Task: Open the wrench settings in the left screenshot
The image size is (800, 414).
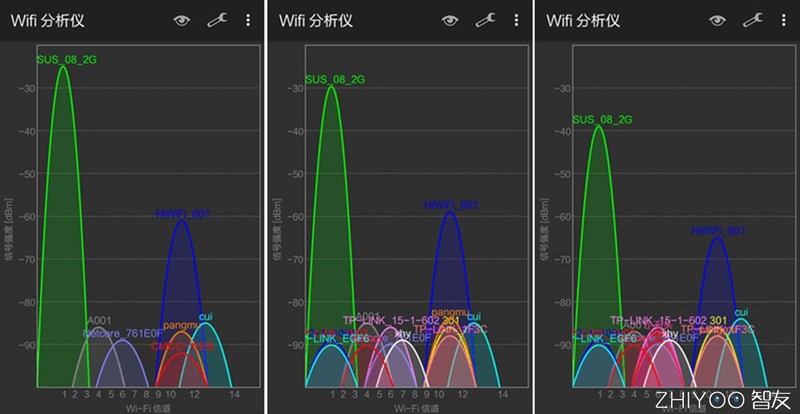Action: click(217, 20)
